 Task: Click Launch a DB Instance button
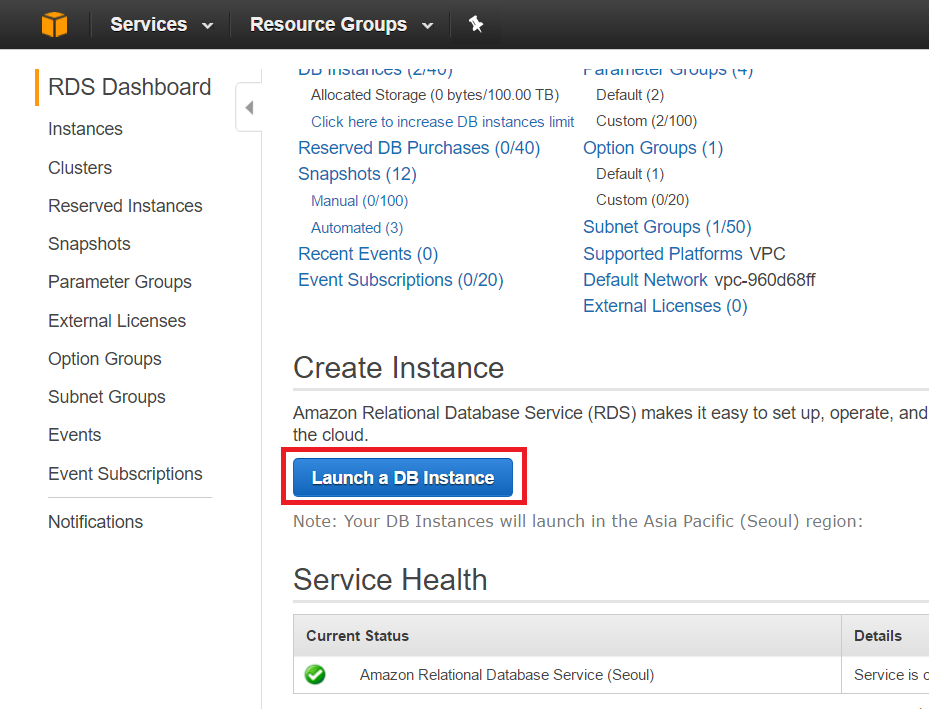(403, 477)
